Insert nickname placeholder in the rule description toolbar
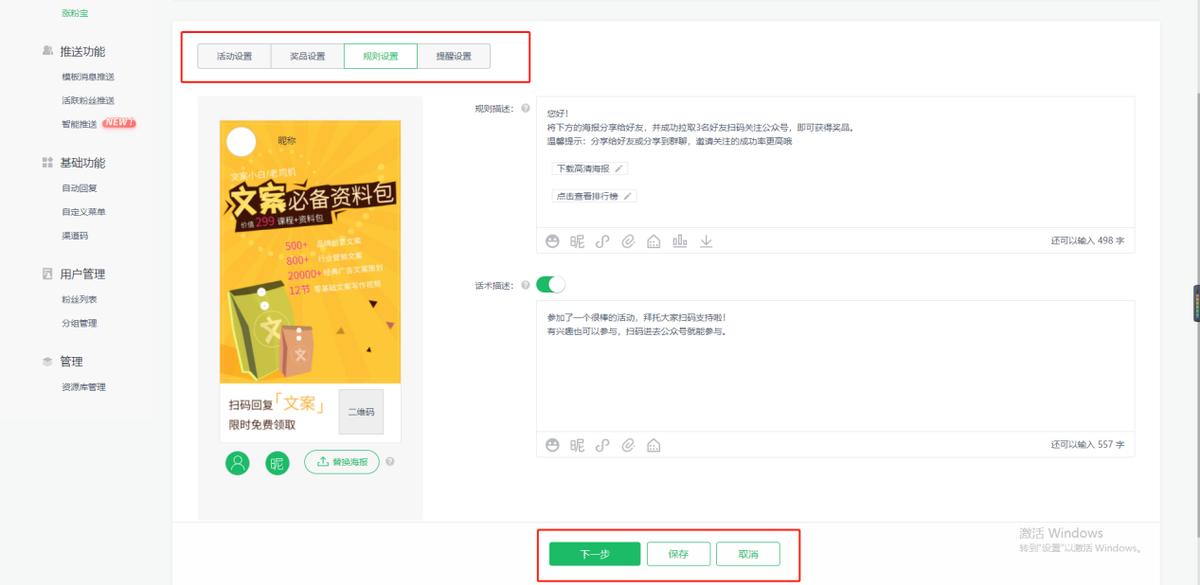 click(x=577, y=241)
